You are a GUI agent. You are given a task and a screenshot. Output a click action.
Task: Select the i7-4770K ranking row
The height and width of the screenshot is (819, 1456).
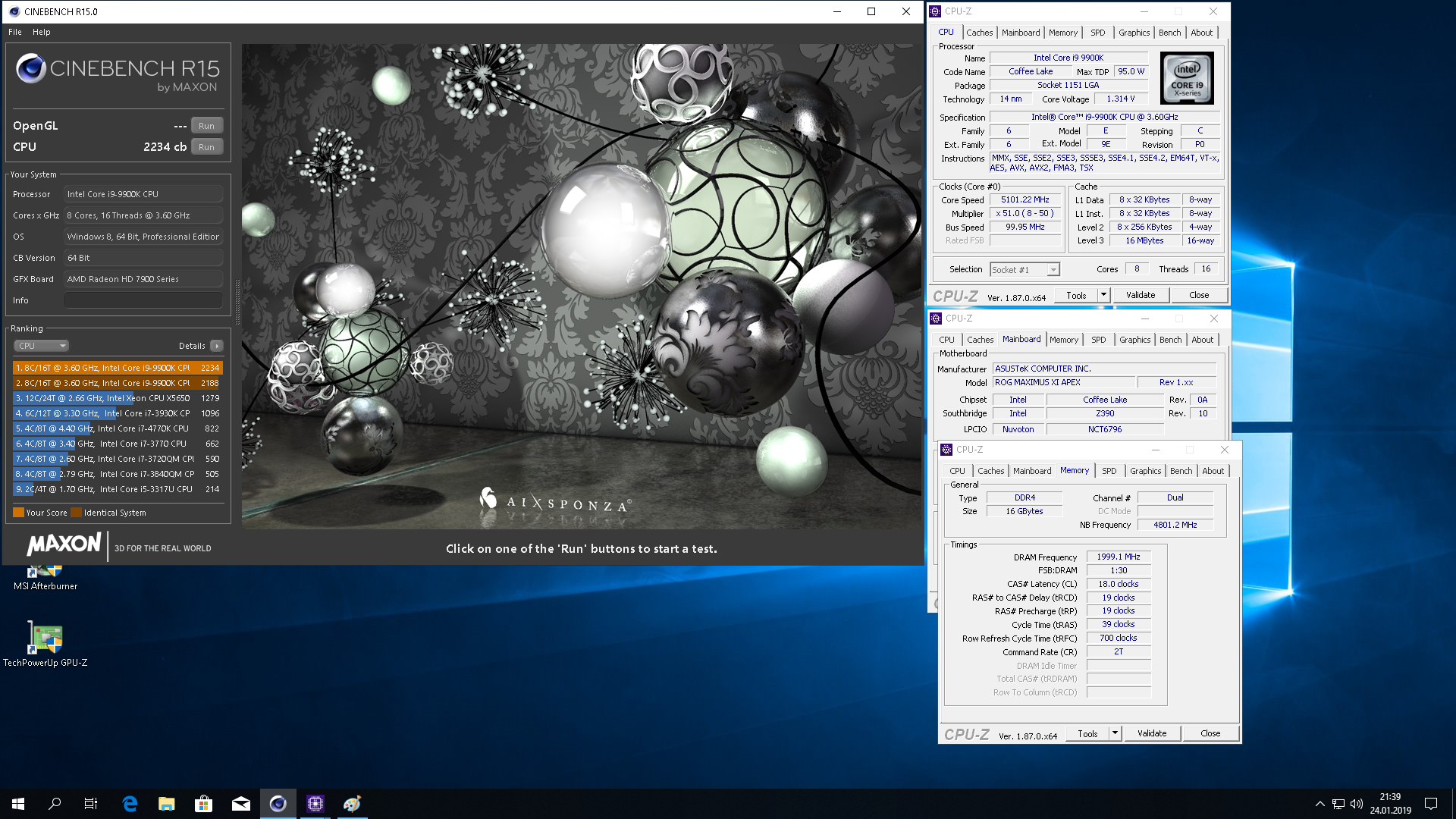coord(118,428)
